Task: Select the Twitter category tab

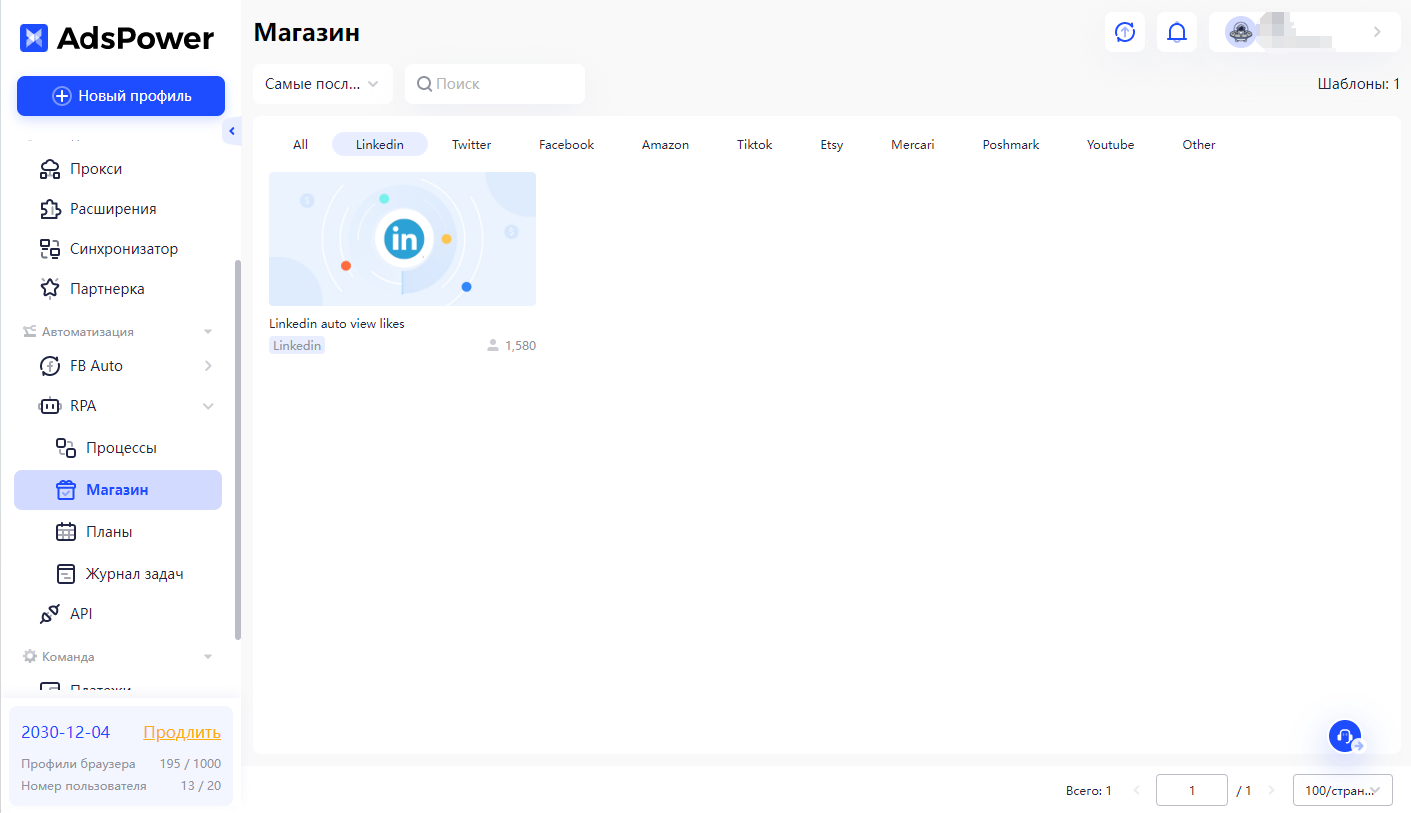Action: 471,145
